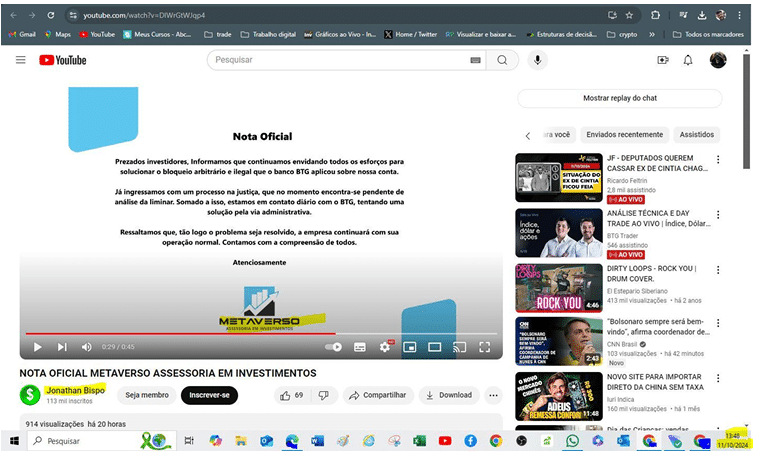760x460 pixels.
Task: Open the account avatar menu
Action: point(718,60)
